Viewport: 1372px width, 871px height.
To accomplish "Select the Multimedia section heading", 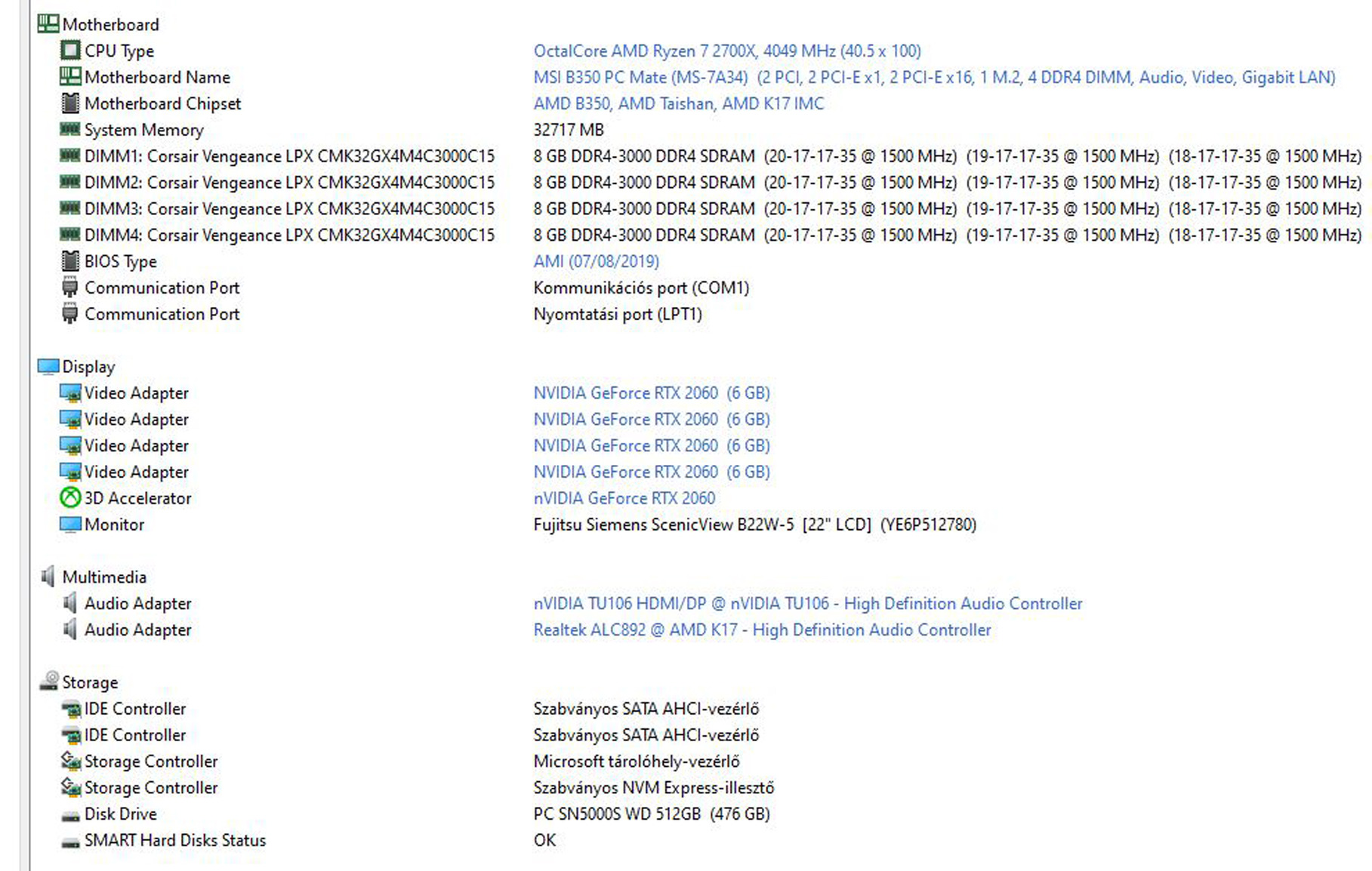I will pos(104,577).
